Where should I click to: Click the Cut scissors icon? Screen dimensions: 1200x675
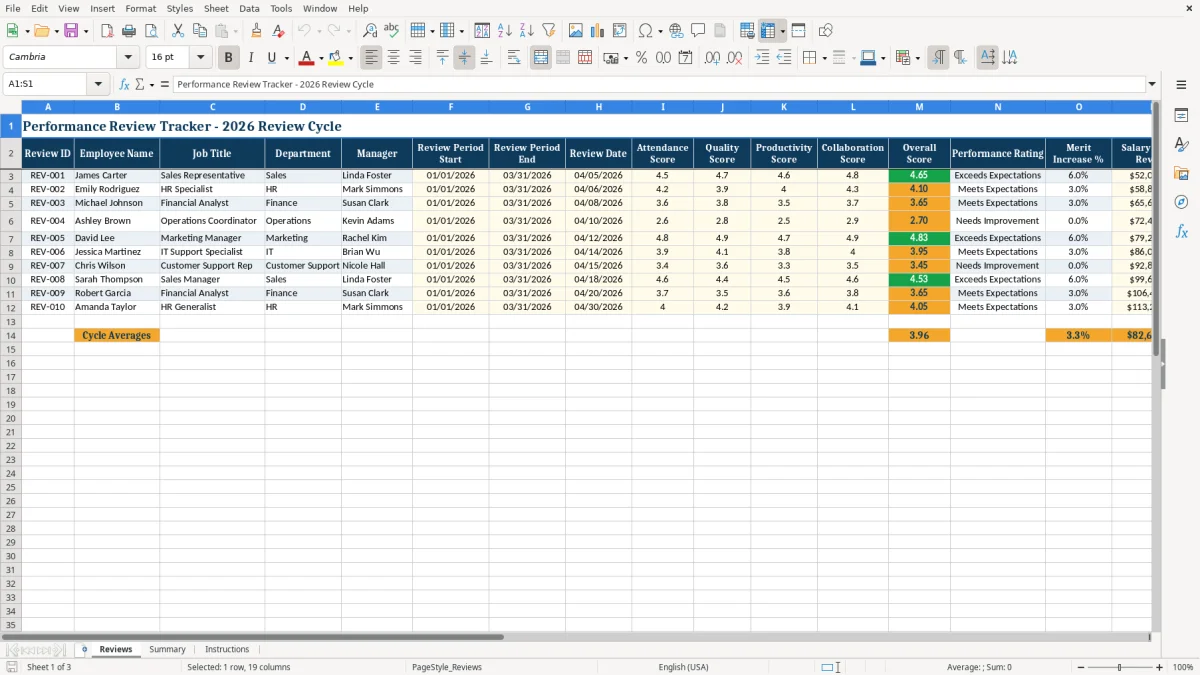[178, 31]
